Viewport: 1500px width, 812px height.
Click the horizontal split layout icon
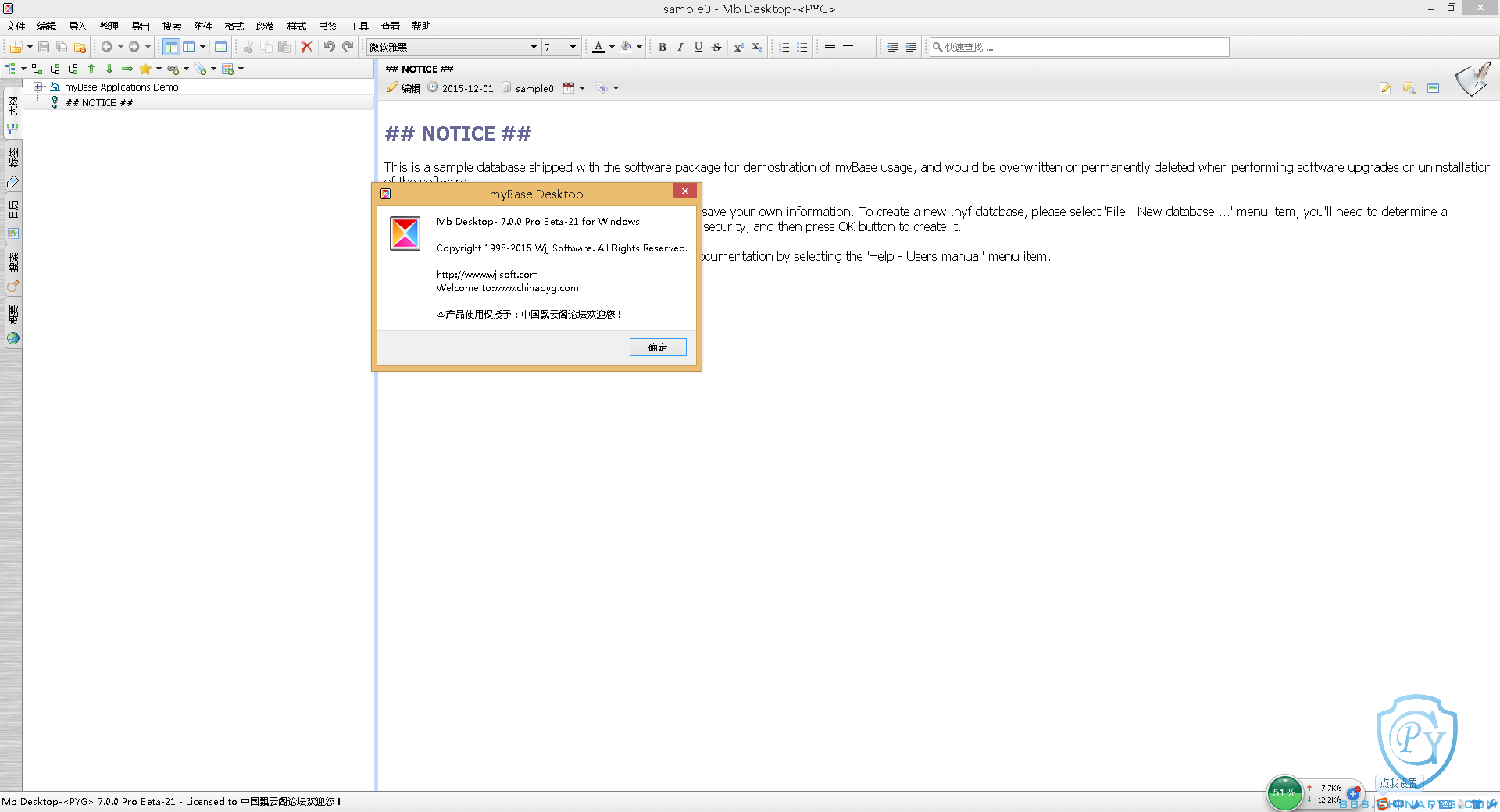tap(221, 47)
